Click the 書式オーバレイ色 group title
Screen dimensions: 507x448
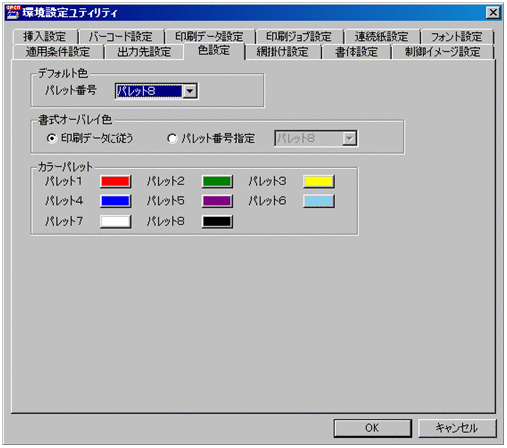point(75,120)
